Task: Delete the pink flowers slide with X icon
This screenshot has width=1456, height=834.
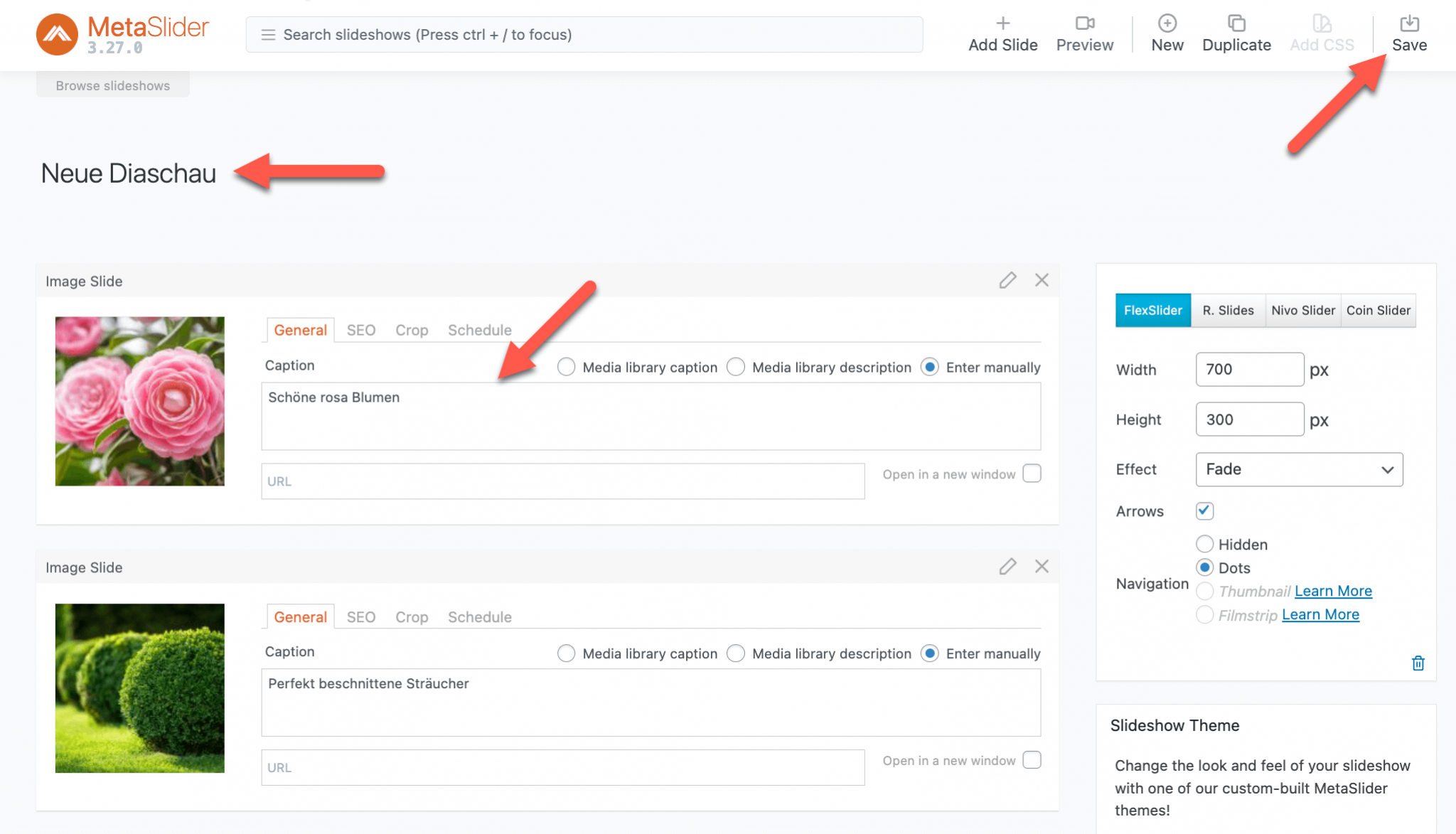Action: point(1042,280)
